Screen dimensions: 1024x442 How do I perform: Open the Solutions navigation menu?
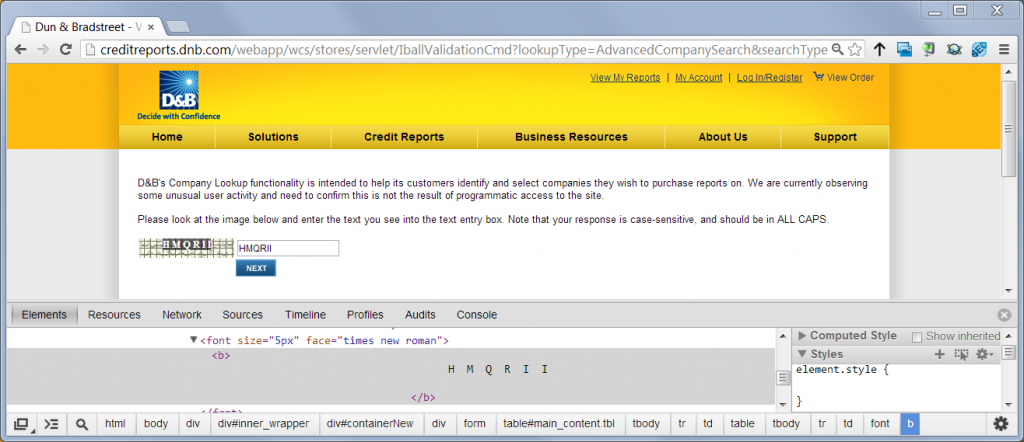[x=273, y=137]
